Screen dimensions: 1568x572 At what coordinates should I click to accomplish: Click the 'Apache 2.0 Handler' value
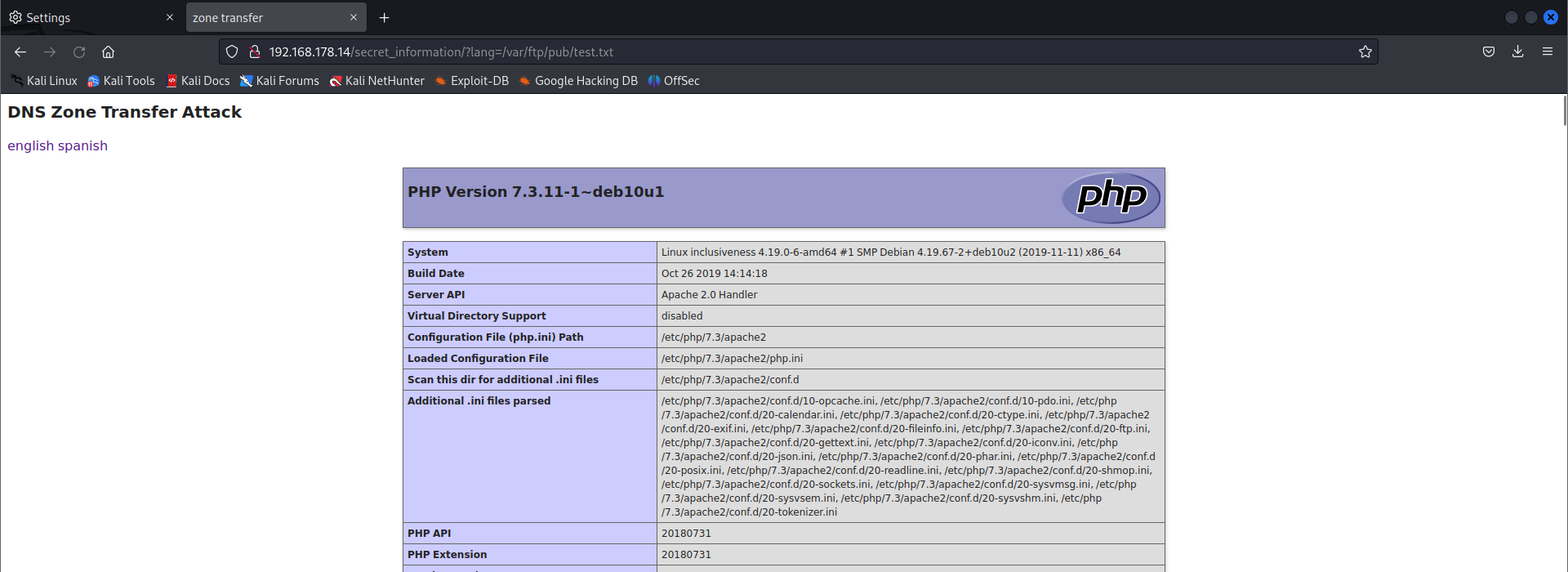tap(710, 295)
